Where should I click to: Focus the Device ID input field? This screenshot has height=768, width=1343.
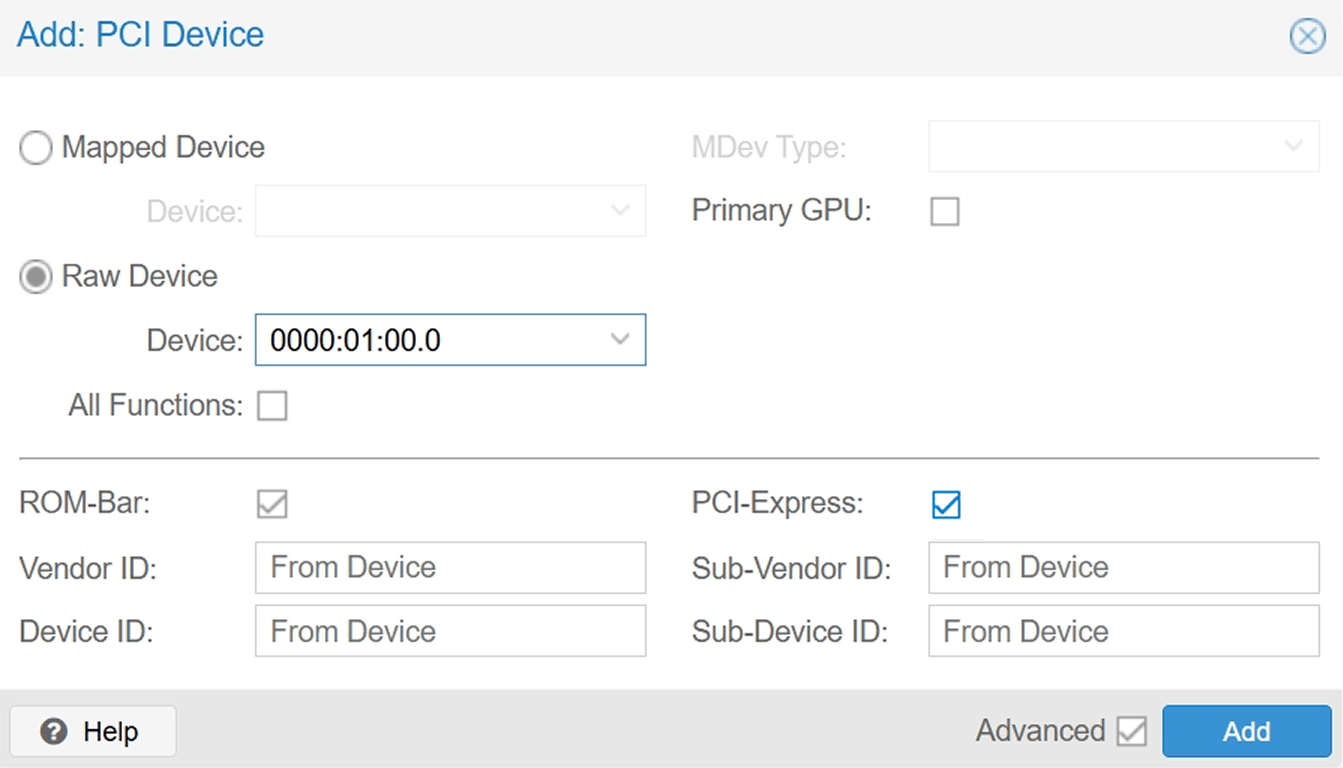click(450, 632)
